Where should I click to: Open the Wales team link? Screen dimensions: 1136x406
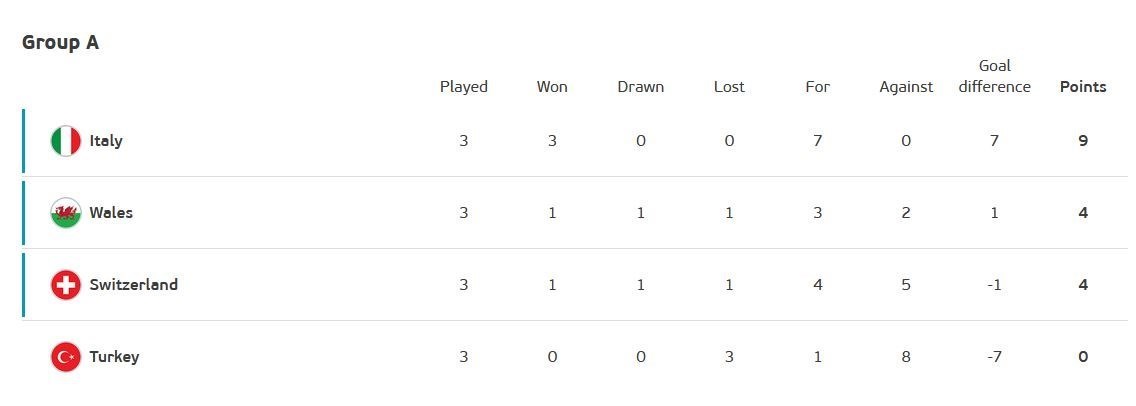pos(111,213)
